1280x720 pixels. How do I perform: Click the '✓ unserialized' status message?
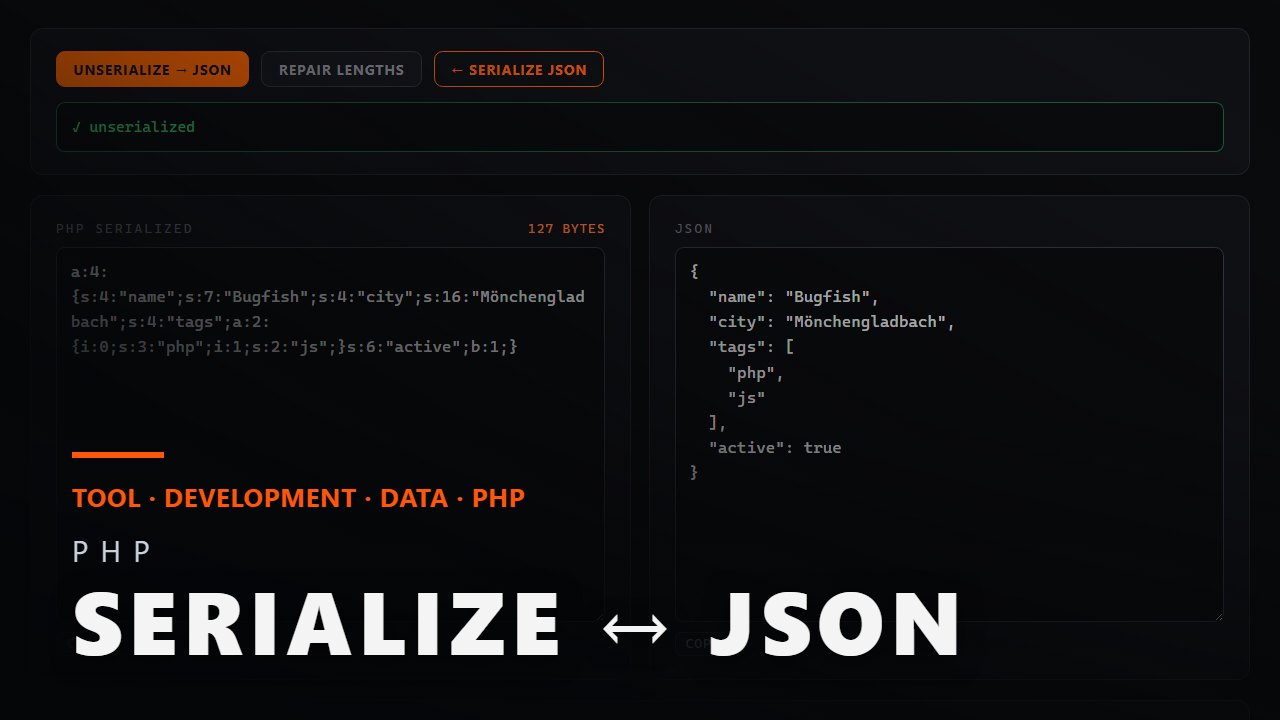coord(640,127)
